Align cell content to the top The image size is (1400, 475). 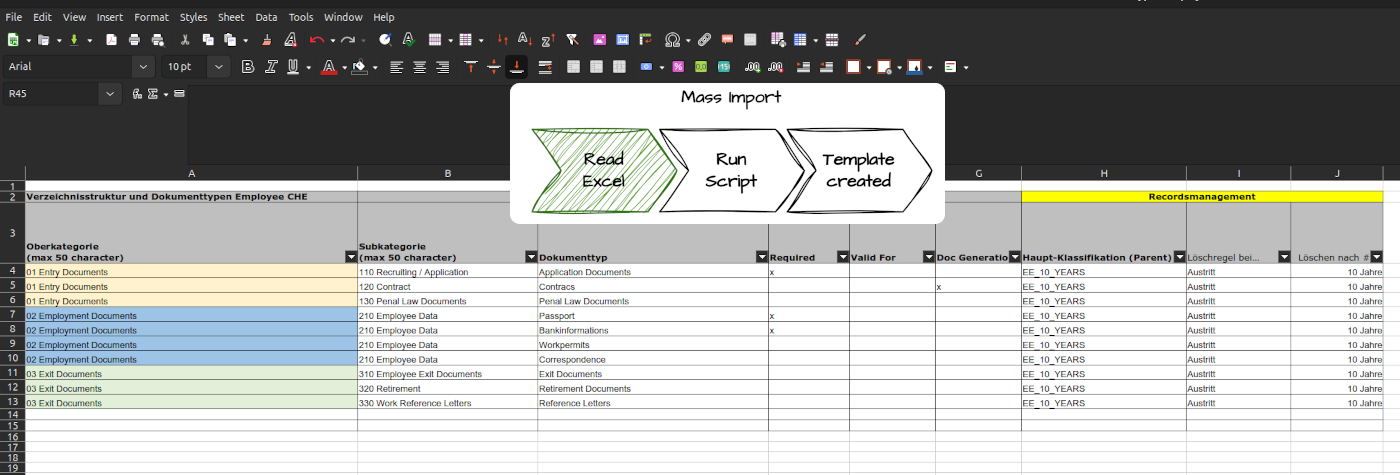pos(471,67)
